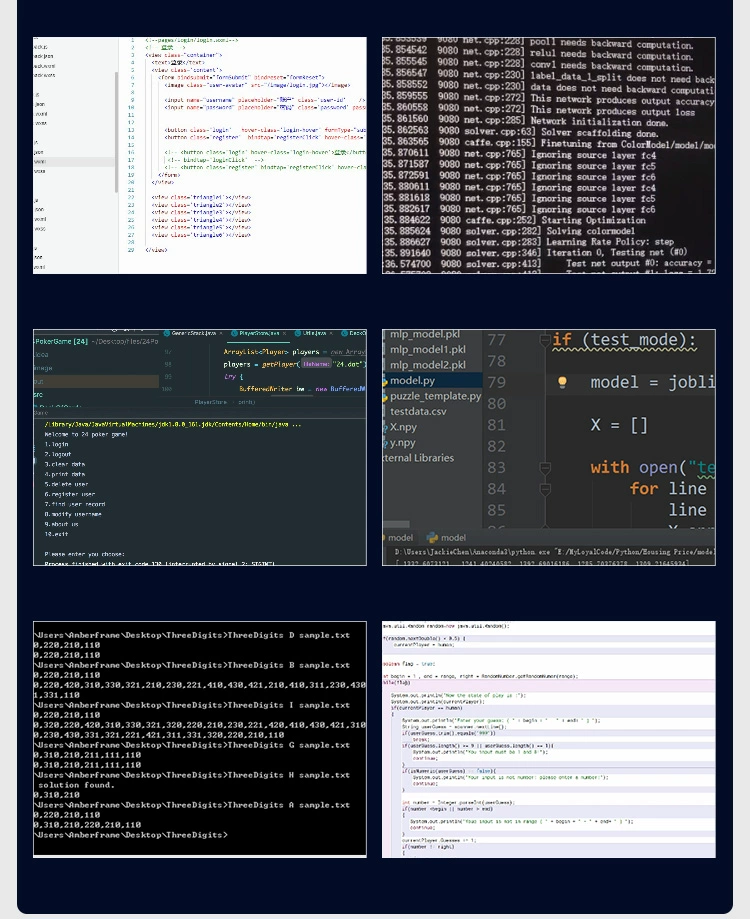Screen dimensions: 750x919
Task: Open the Caffe training log screenshot thumbnail
Action: [x=548, y=155]
